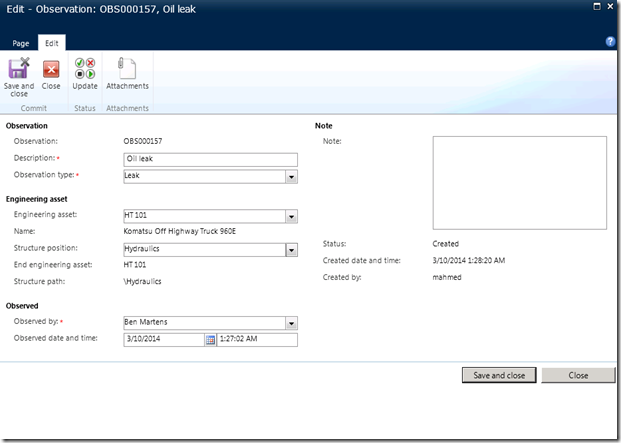Close the dialog with the X icon

click(610, 6)
